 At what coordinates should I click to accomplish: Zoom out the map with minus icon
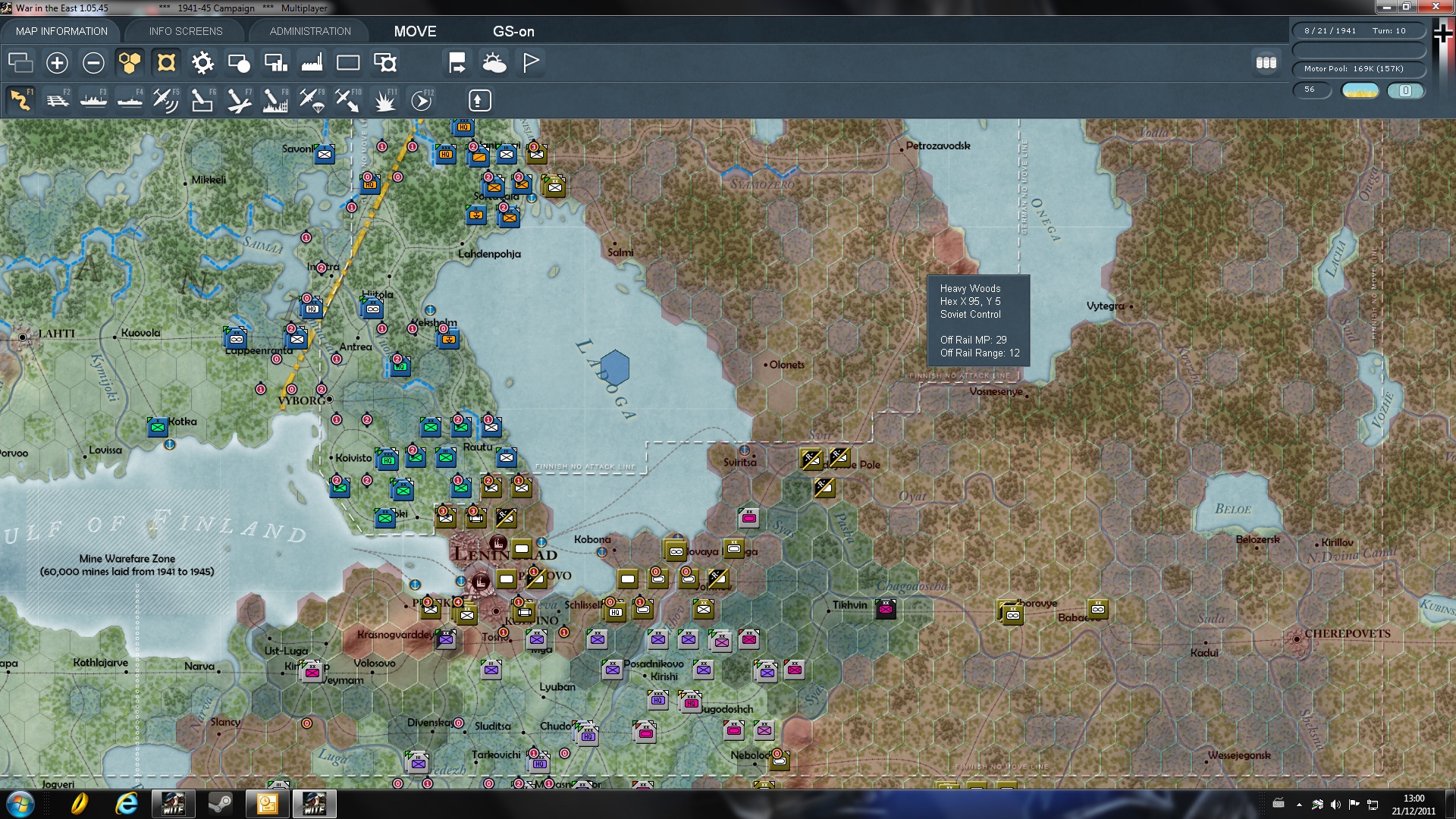click(x=93, y=62)
